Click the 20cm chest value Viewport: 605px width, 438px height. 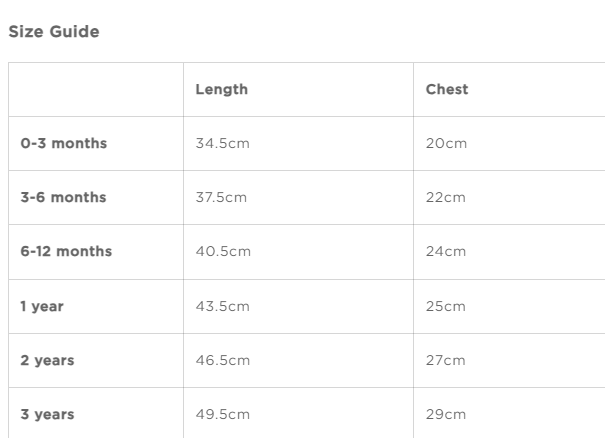click(x=446, y=143)
